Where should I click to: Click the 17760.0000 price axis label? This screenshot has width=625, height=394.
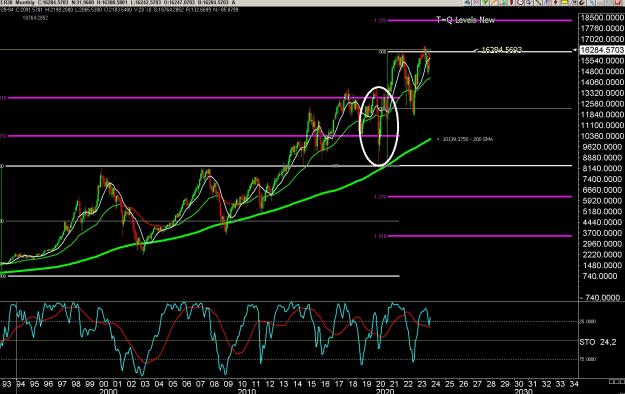point(603,28)
